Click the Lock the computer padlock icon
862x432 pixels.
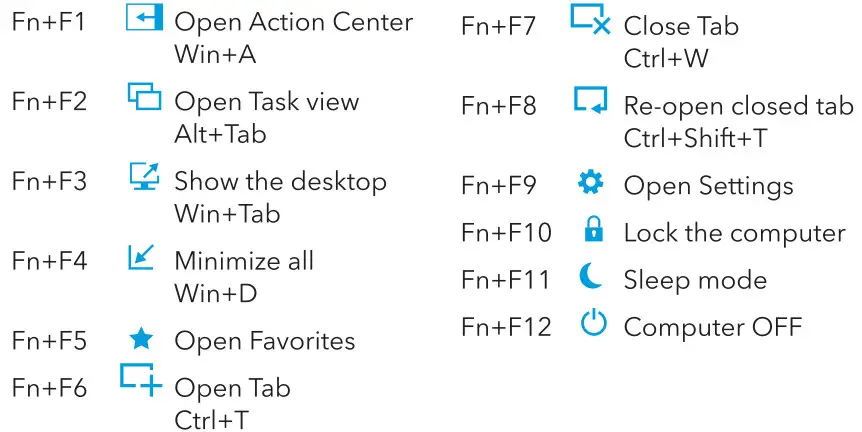point(593,231)
